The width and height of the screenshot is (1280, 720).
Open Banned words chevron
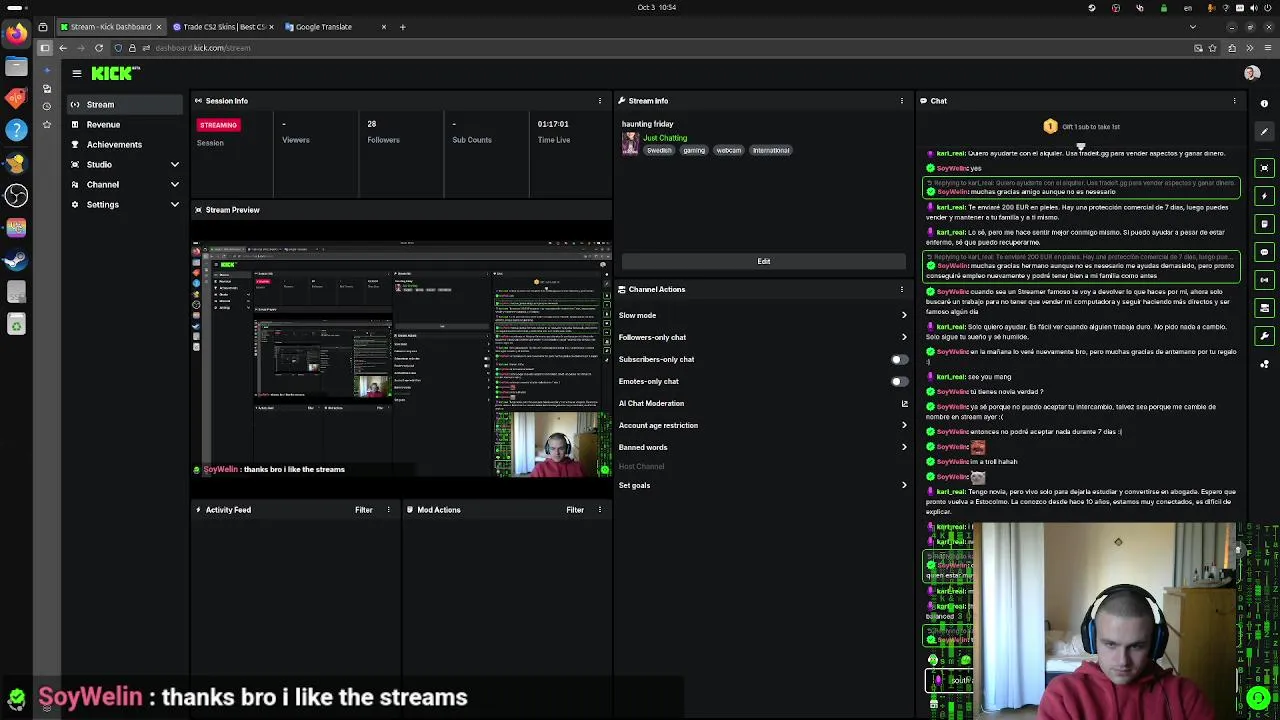click(x=904, y=448)
